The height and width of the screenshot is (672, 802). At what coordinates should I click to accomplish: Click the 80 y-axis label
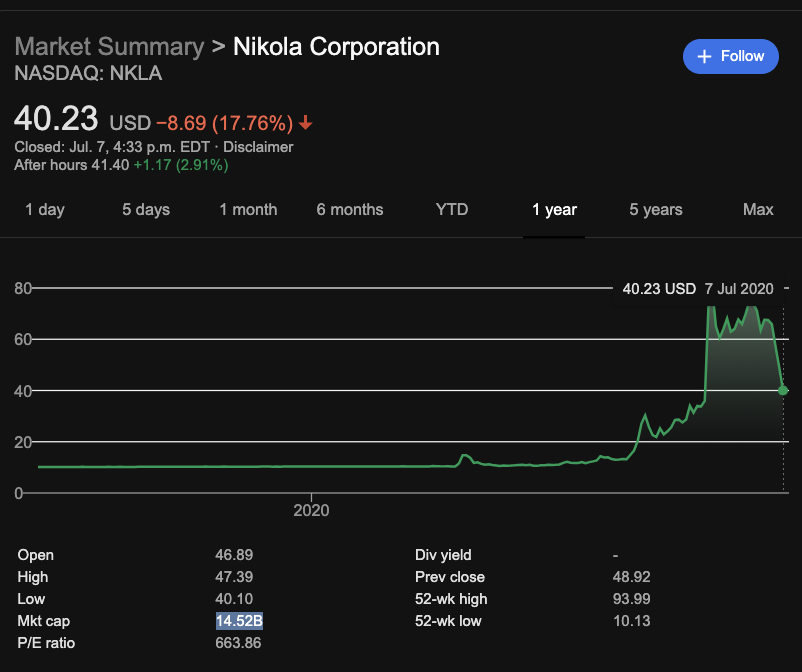[x=23, y=288]
